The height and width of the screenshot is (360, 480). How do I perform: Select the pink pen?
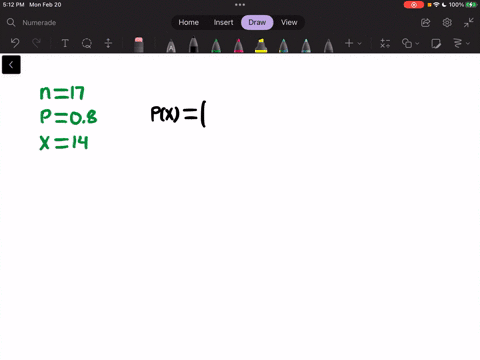pyautogui.click(x=238, y=45)
